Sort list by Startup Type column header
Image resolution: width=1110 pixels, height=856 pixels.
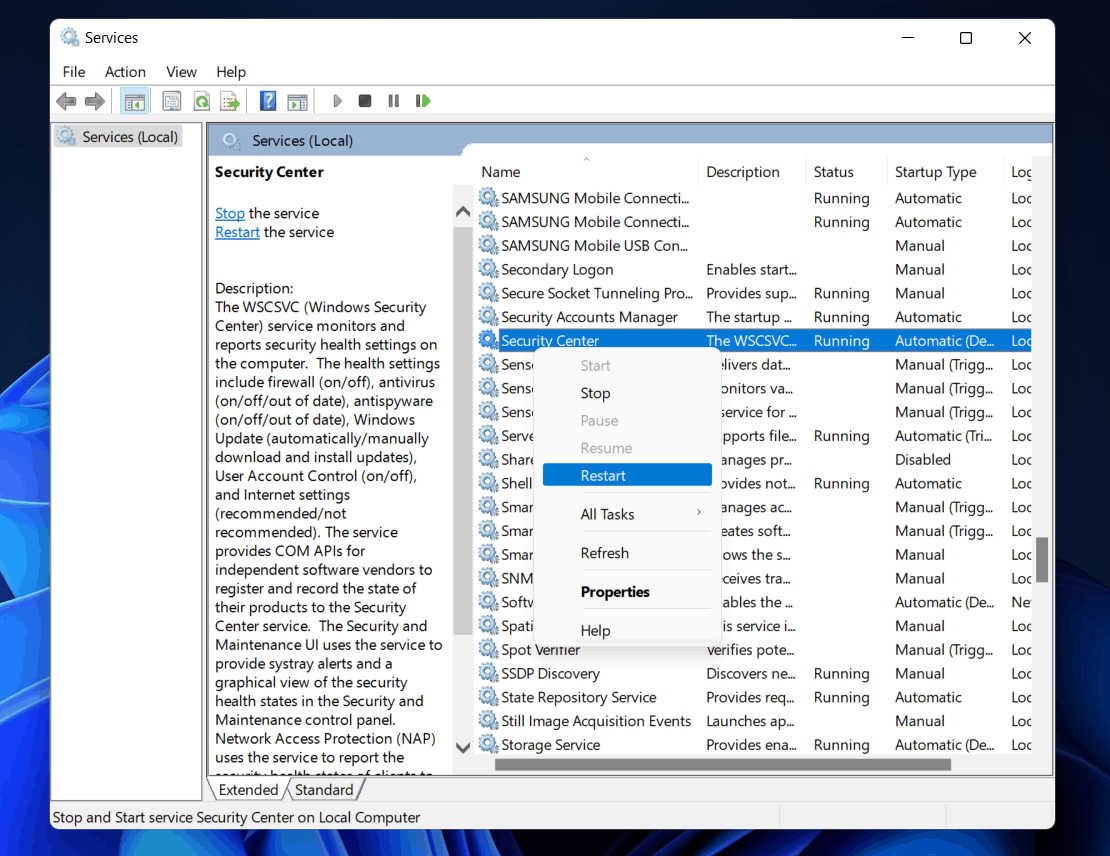coord(935,172)
